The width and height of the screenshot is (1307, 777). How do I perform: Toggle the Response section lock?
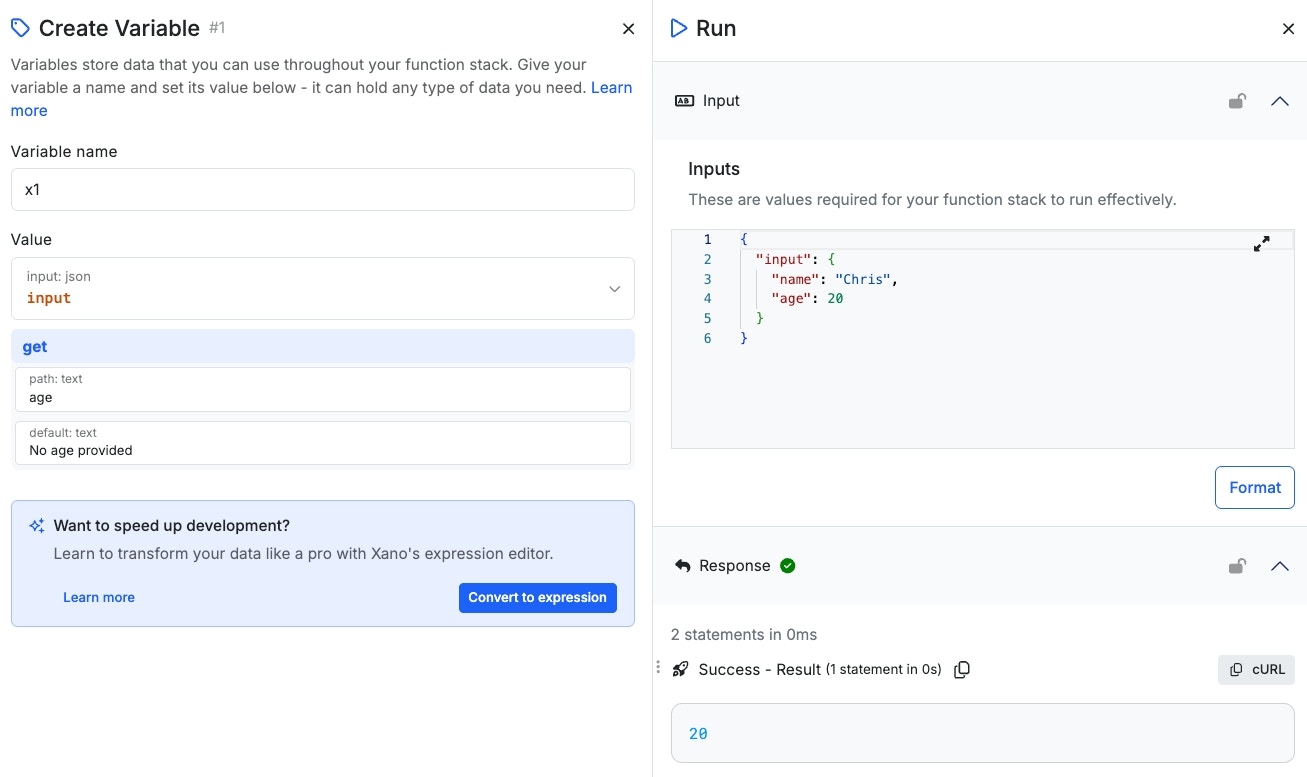[1237, 566]
